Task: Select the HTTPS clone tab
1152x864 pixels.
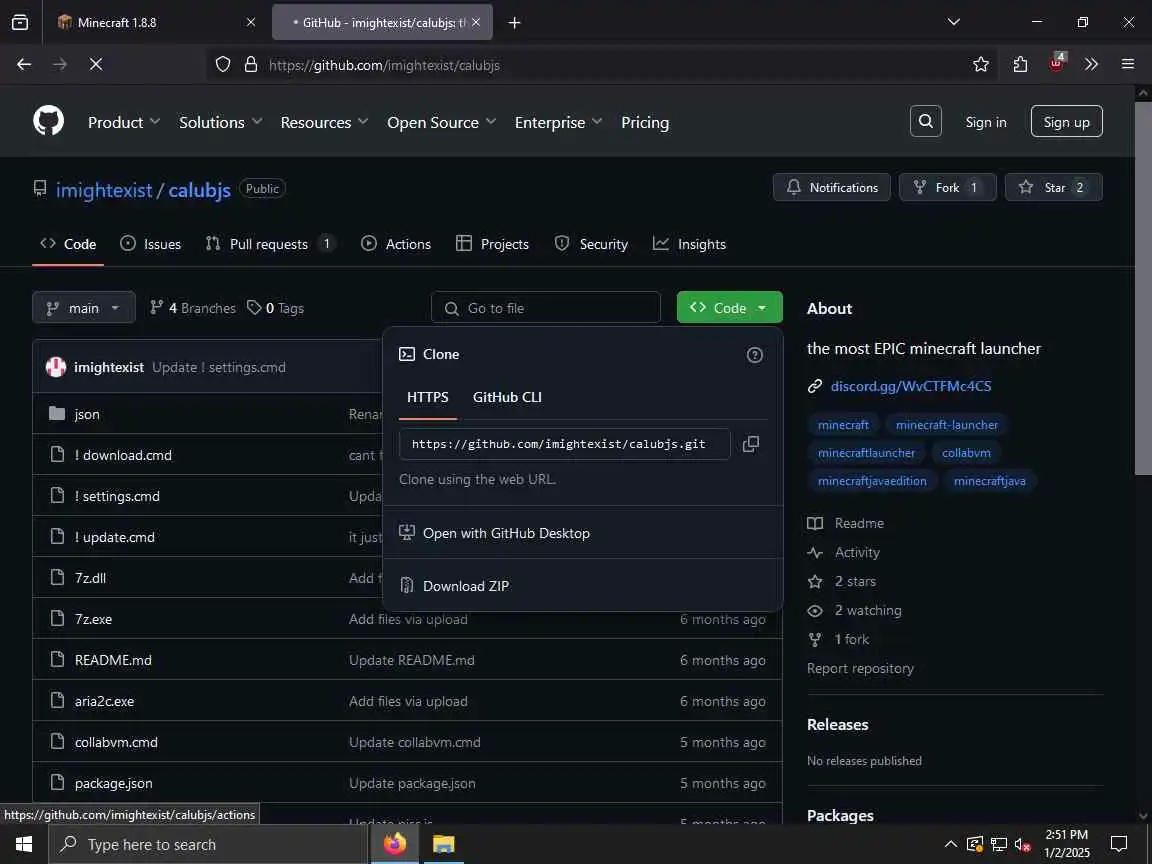Action: coord(428,397)
